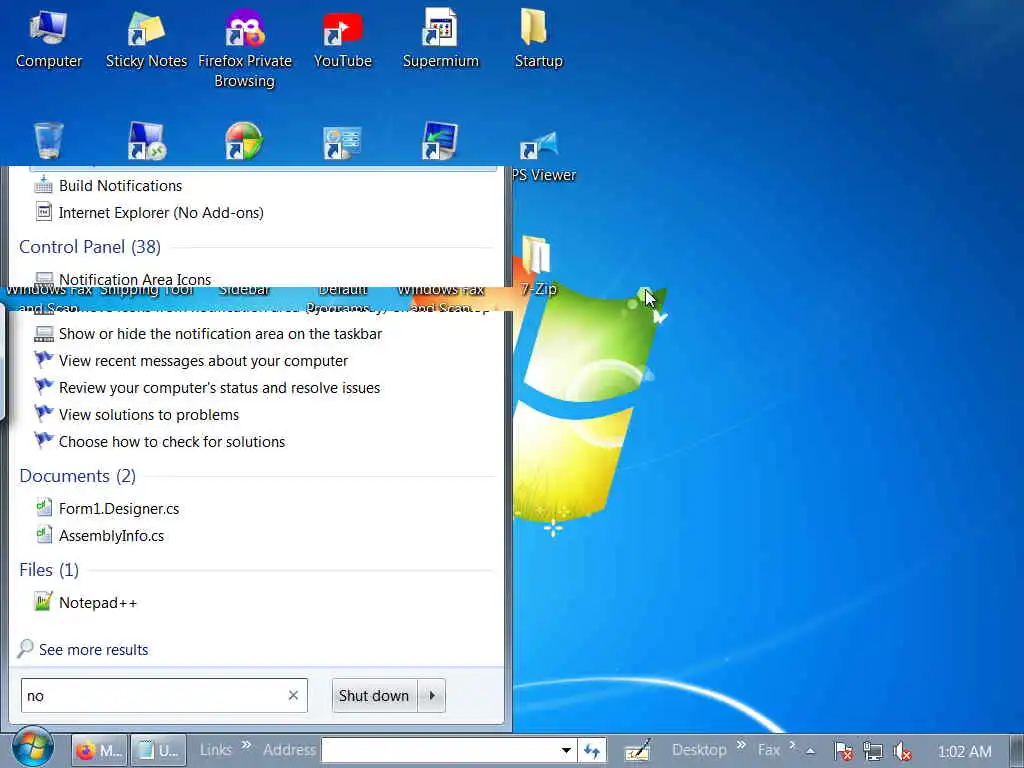Select the YouTube desktop shortcut
1024x768 pixels.
click(343, 39)
